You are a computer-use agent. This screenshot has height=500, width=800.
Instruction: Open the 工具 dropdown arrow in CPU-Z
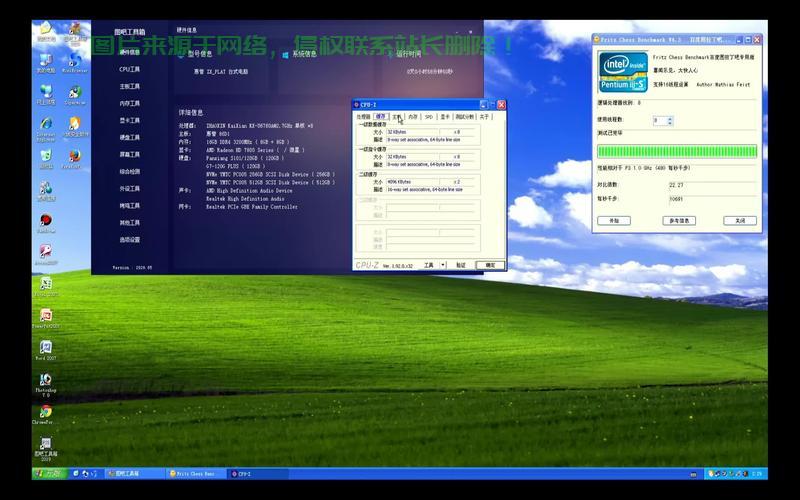pyautogui.click(x=443, y=265)
